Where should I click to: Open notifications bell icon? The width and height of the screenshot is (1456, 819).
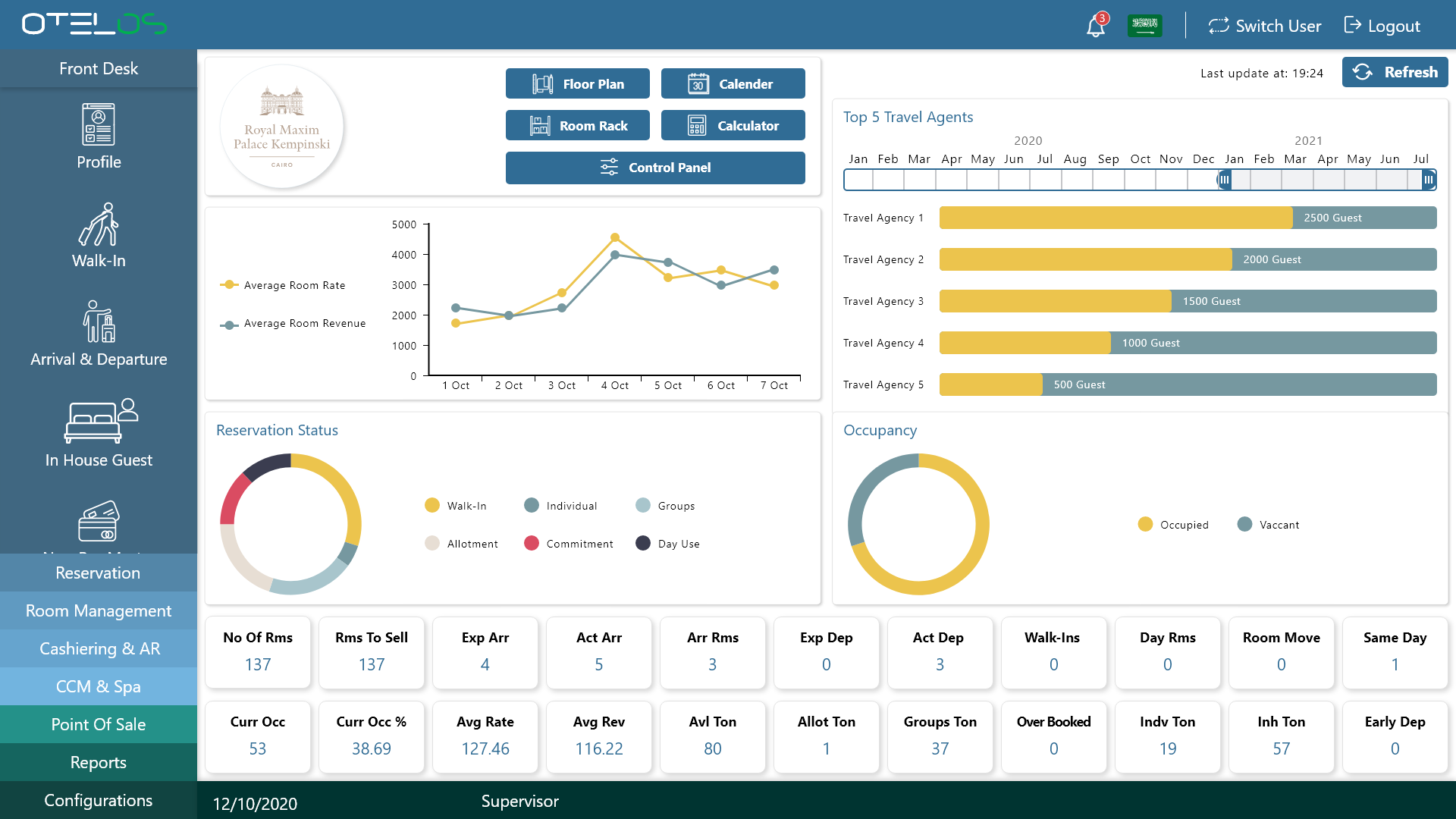1095,27
